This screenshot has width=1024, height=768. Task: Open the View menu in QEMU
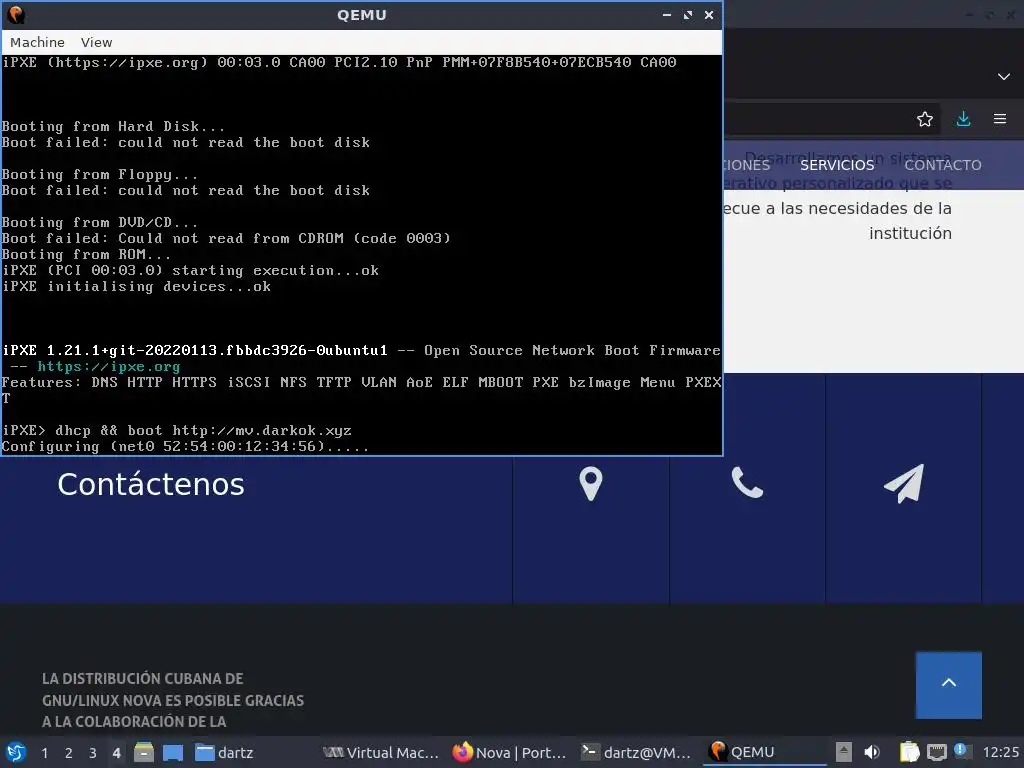(97, 42)
